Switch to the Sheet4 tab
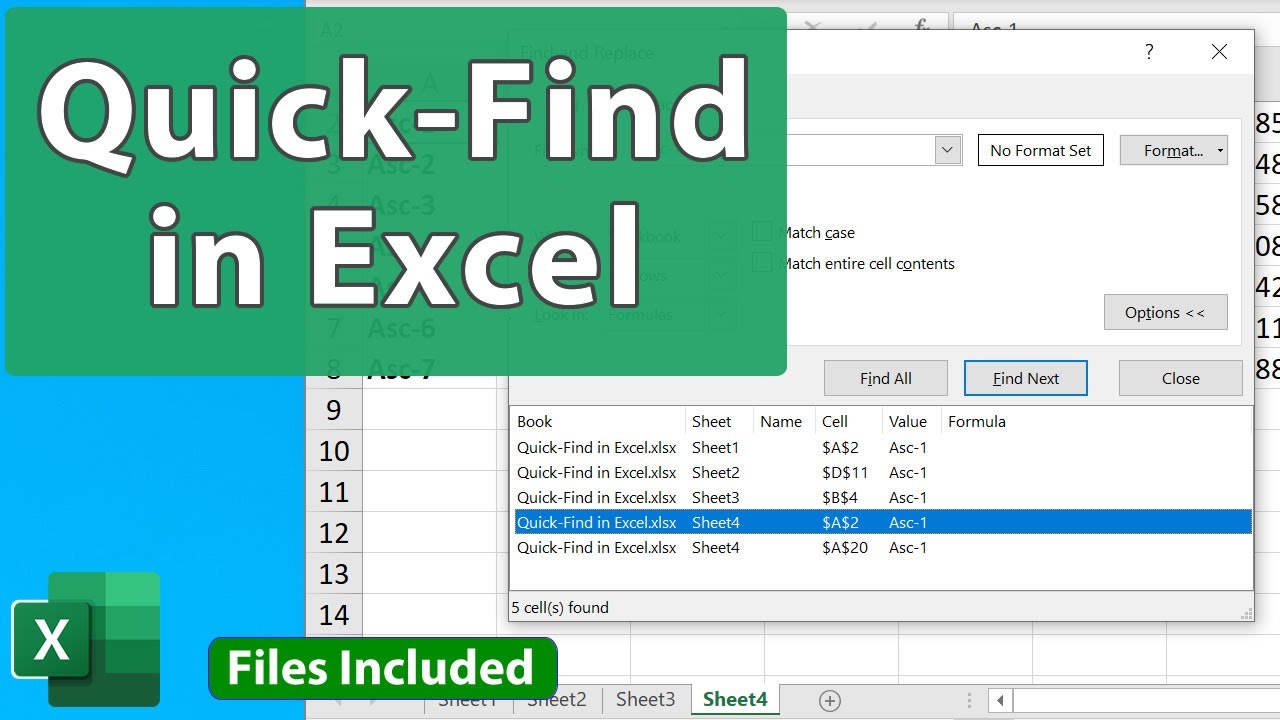The height and width of the screenshot is (720, 1280). coord(735,700)
